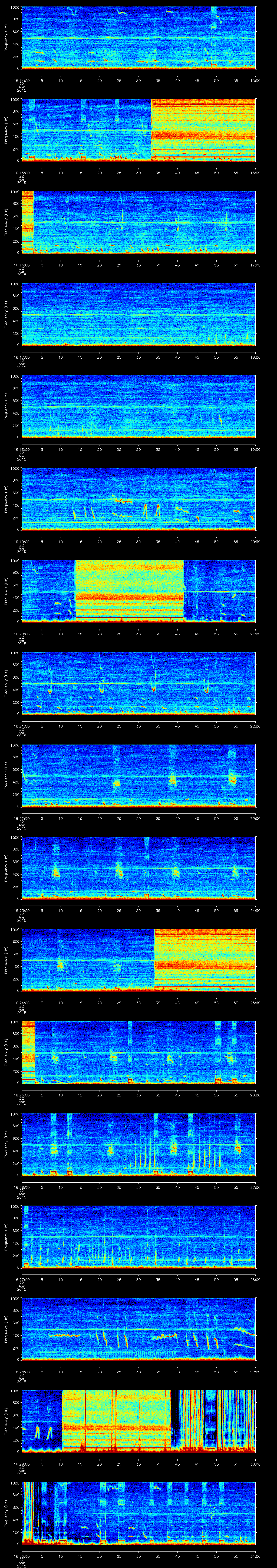Select the spectrogram panel starting at 16:20:00
The width and height of the screenshot is (277, 1568).
tap(138, 591)
